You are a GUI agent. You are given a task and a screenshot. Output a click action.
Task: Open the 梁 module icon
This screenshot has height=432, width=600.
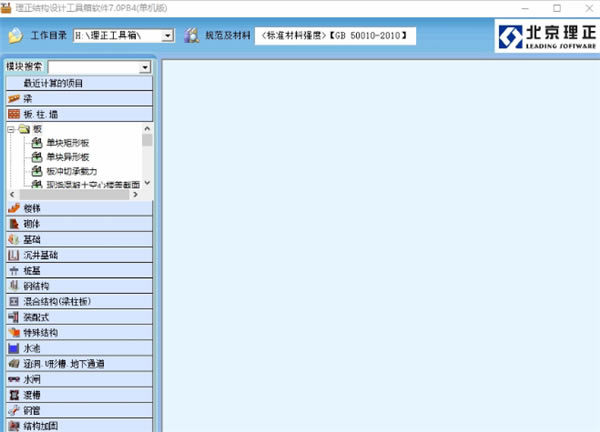(14, 99)
